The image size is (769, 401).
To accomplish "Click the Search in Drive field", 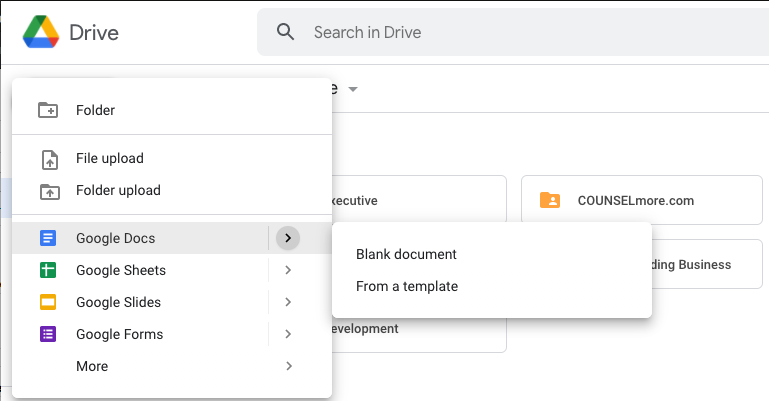I will tap(513, 32).
